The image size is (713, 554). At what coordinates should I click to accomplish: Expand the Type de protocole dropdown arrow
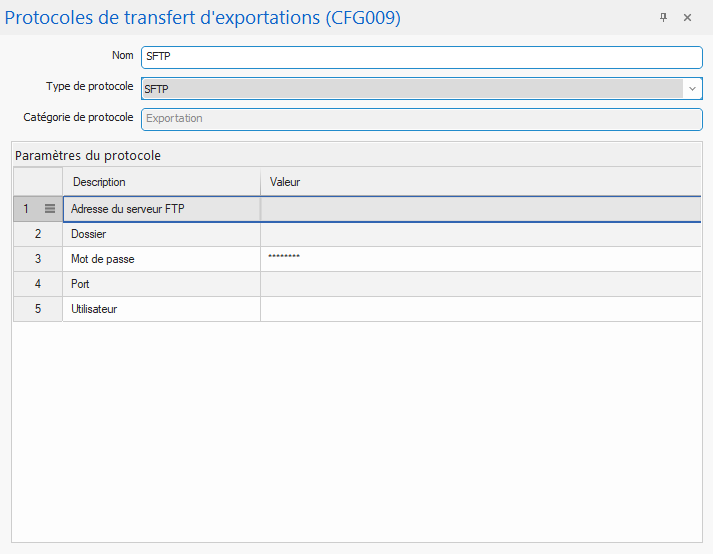(692, 89)
